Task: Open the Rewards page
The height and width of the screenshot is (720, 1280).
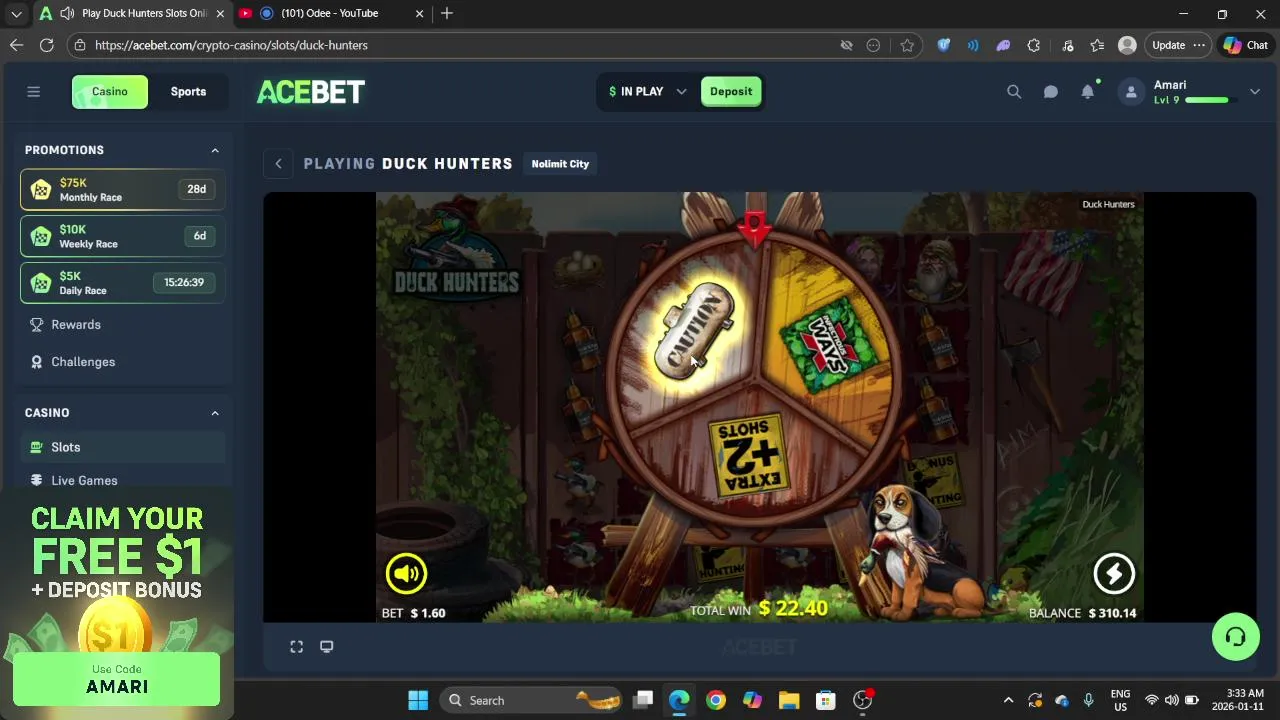Action: [x=76, y=325]
